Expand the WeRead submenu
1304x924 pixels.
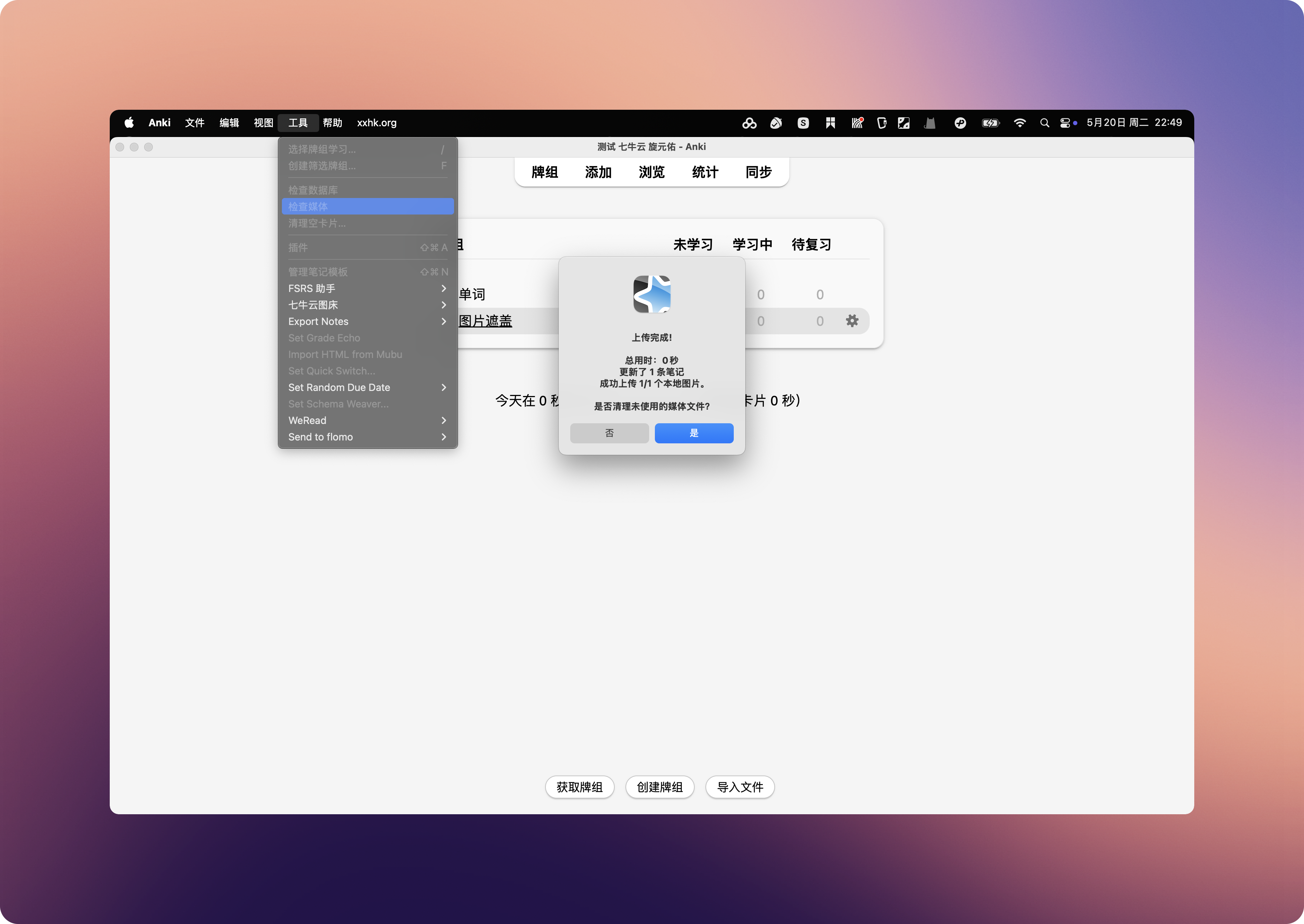368,420
